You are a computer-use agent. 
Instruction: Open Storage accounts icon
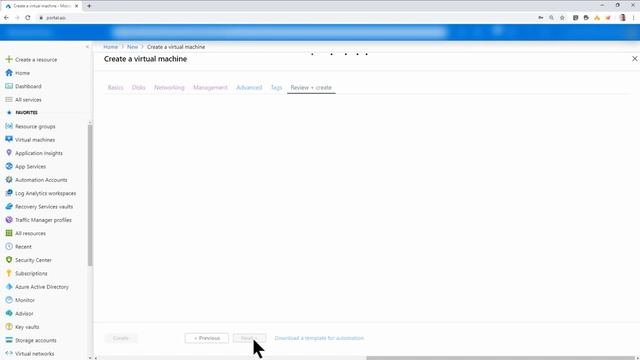click(9, 340)
